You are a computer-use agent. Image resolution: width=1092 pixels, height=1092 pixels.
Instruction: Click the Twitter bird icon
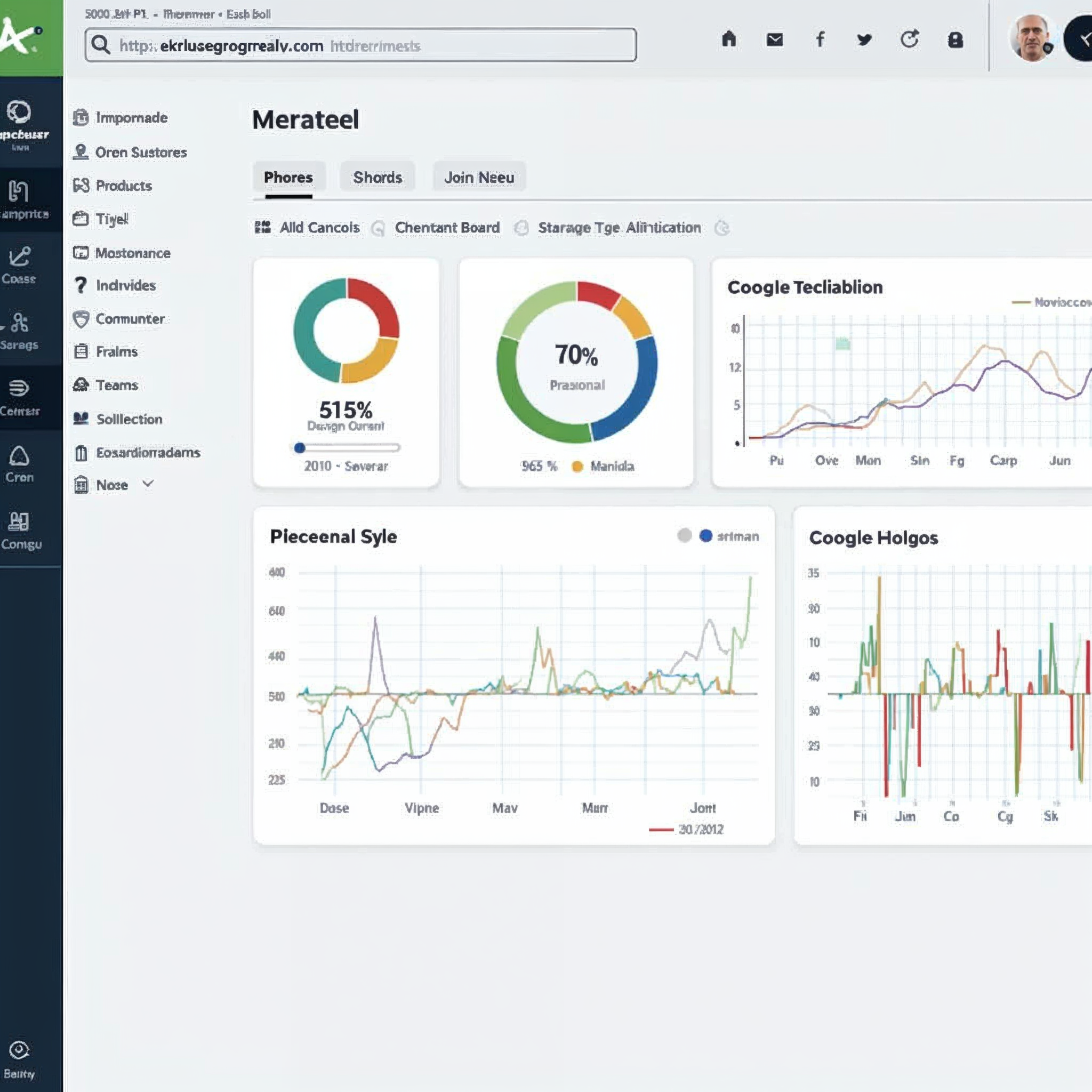pyautogui.click(x=864, y=39)
